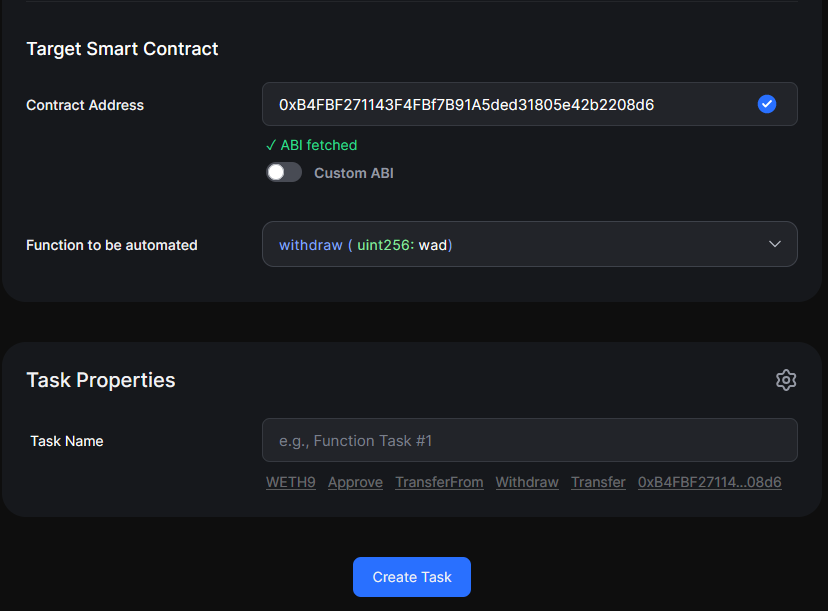This screenshot has height=611, width=828.
Task: Choose Transfer task name suggestion
Action: pyautogui.click(x=598, y=482)
